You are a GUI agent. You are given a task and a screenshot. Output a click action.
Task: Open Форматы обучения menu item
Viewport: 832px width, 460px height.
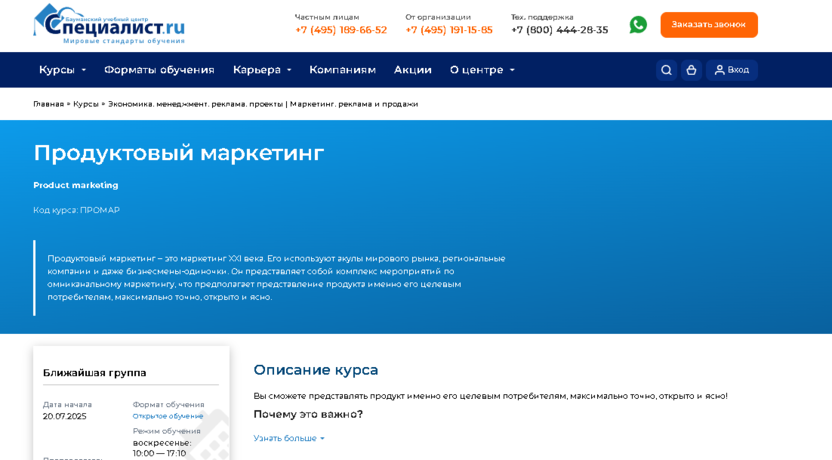point(159,70)
